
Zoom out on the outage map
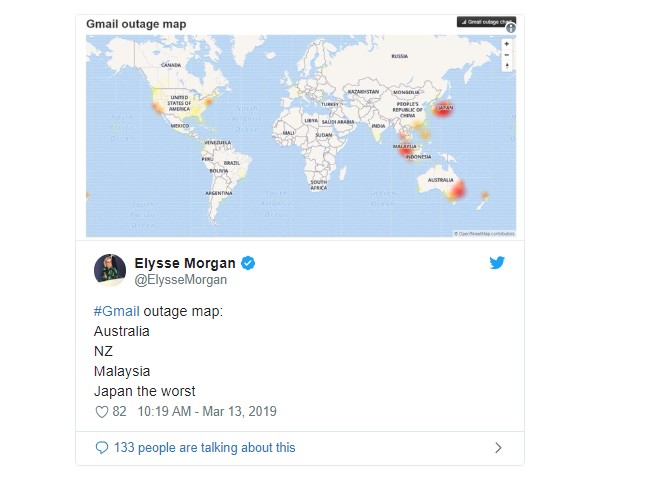(x=508, y=55)
